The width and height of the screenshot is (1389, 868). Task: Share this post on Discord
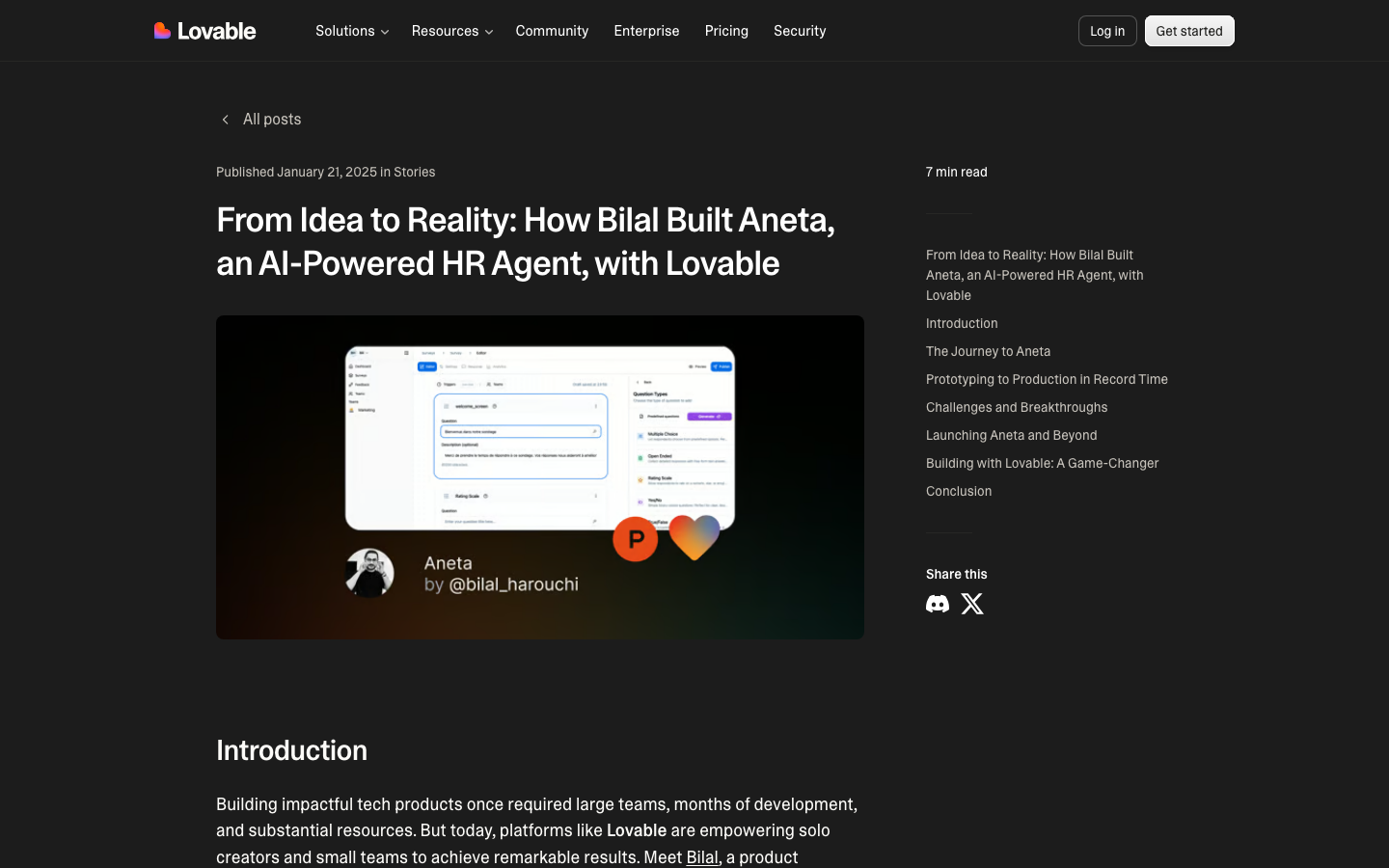938,604
